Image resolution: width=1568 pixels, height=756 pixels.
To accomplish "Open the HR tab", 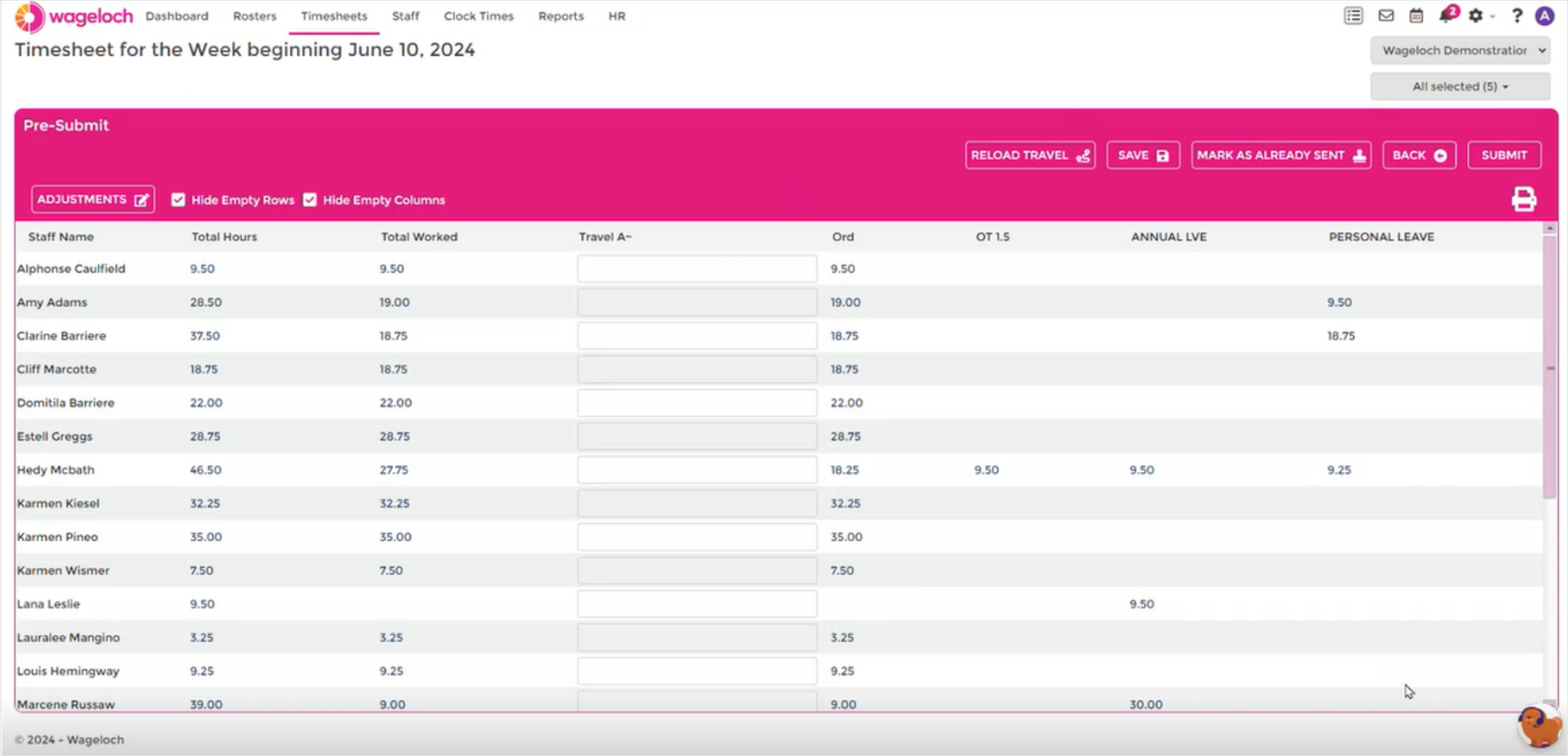I will [x=616, y=16].
